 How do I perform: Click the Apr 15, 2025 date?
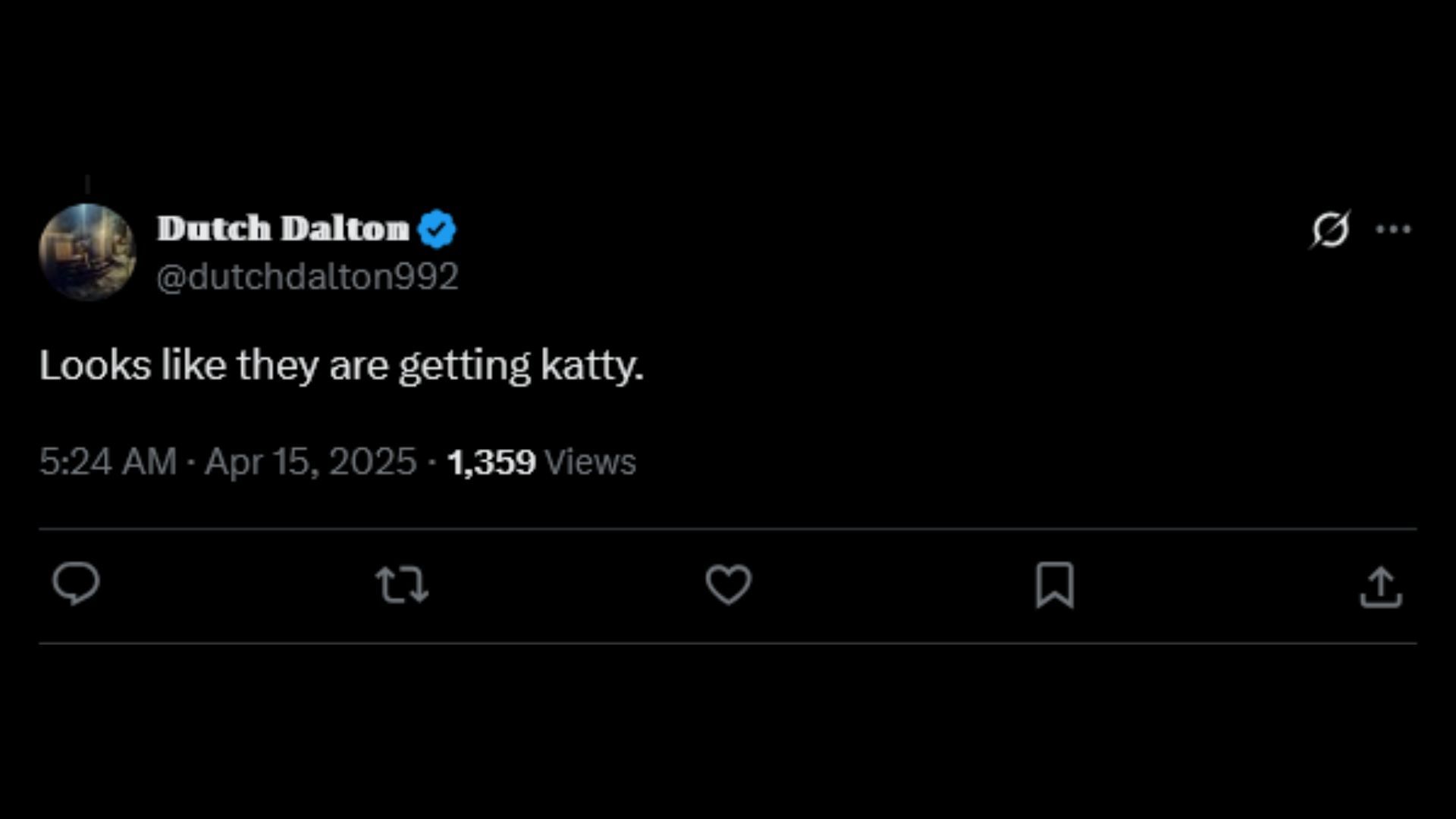[311, 462]
